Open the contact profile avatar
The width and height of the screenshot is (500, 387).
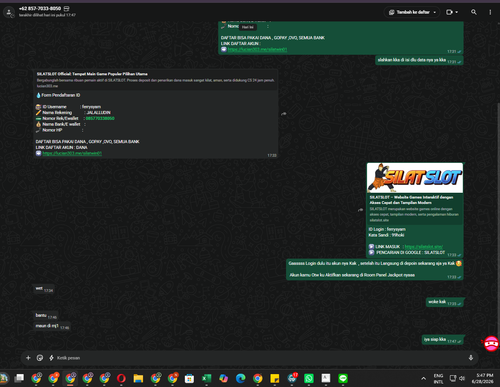(9, 12)
